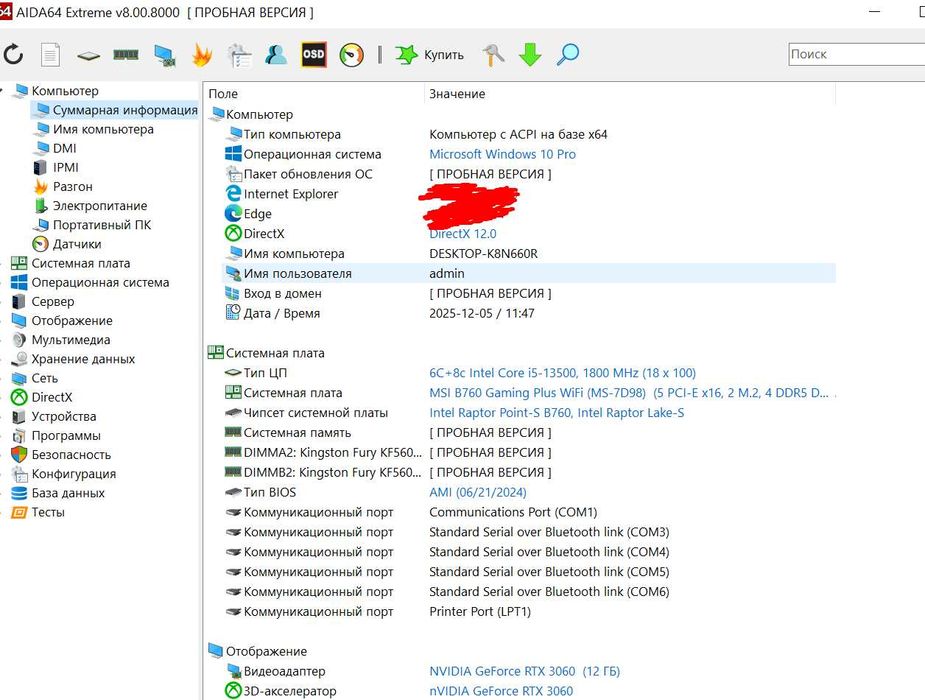Viewport: 925px width, 700px height.
Task: Open the memory module toolbar icon
Action: pyautogui.click(x=126, y=55)
